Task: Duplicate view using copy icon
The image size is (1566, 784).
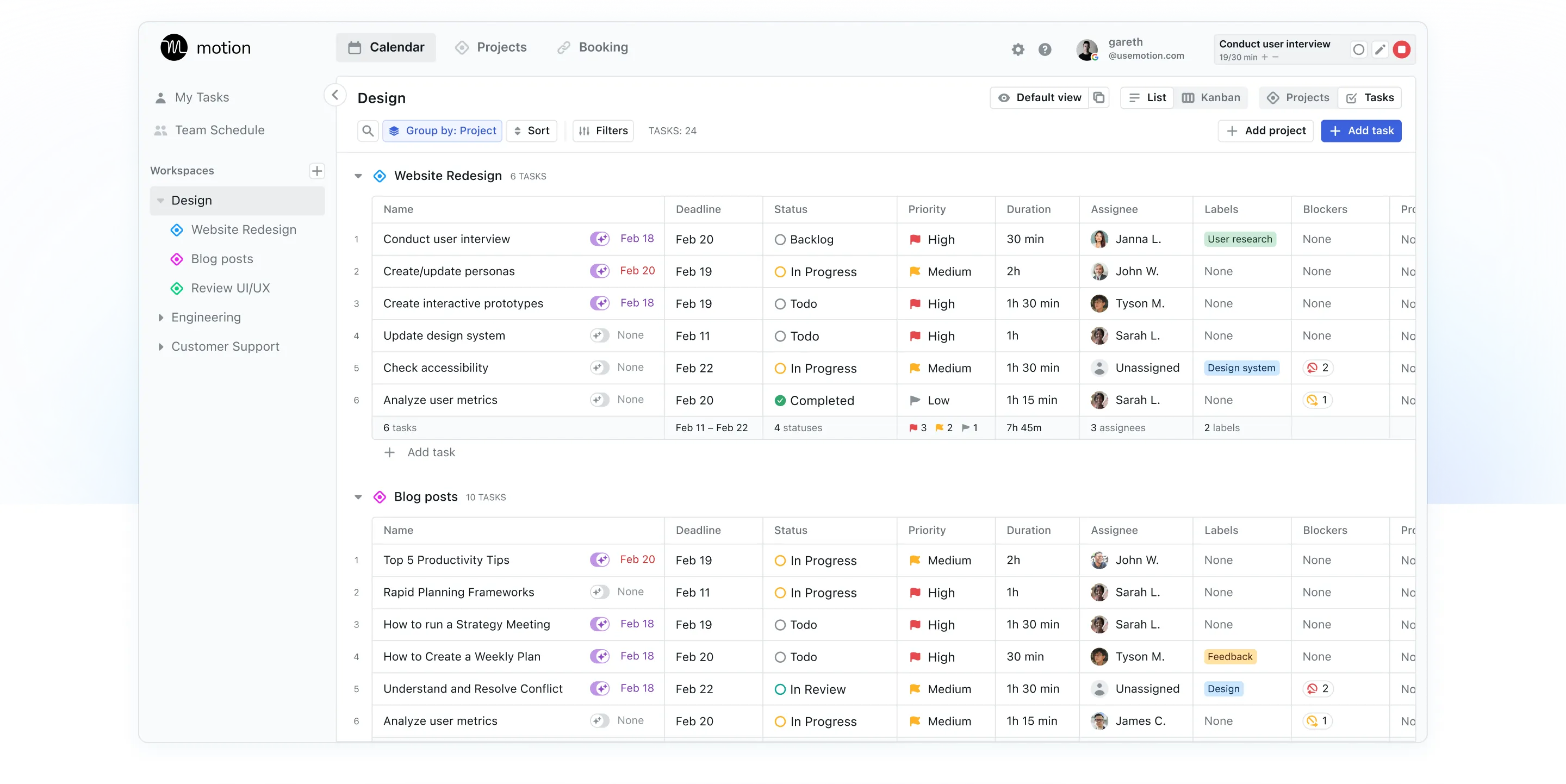Action: pos(1098,97)
